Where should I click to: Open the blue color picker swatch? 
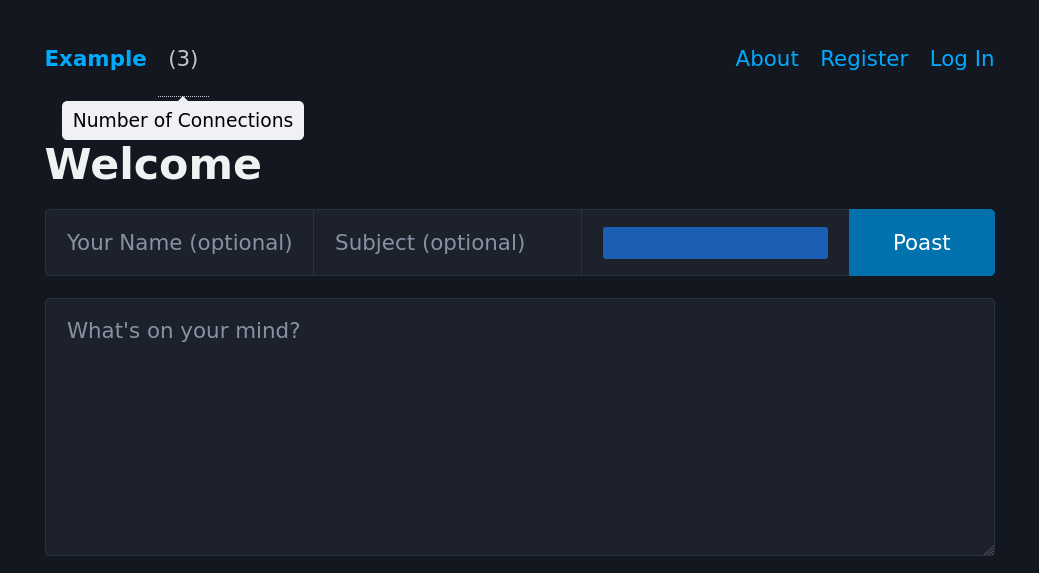pyautogui.click(x=715, y=243)
